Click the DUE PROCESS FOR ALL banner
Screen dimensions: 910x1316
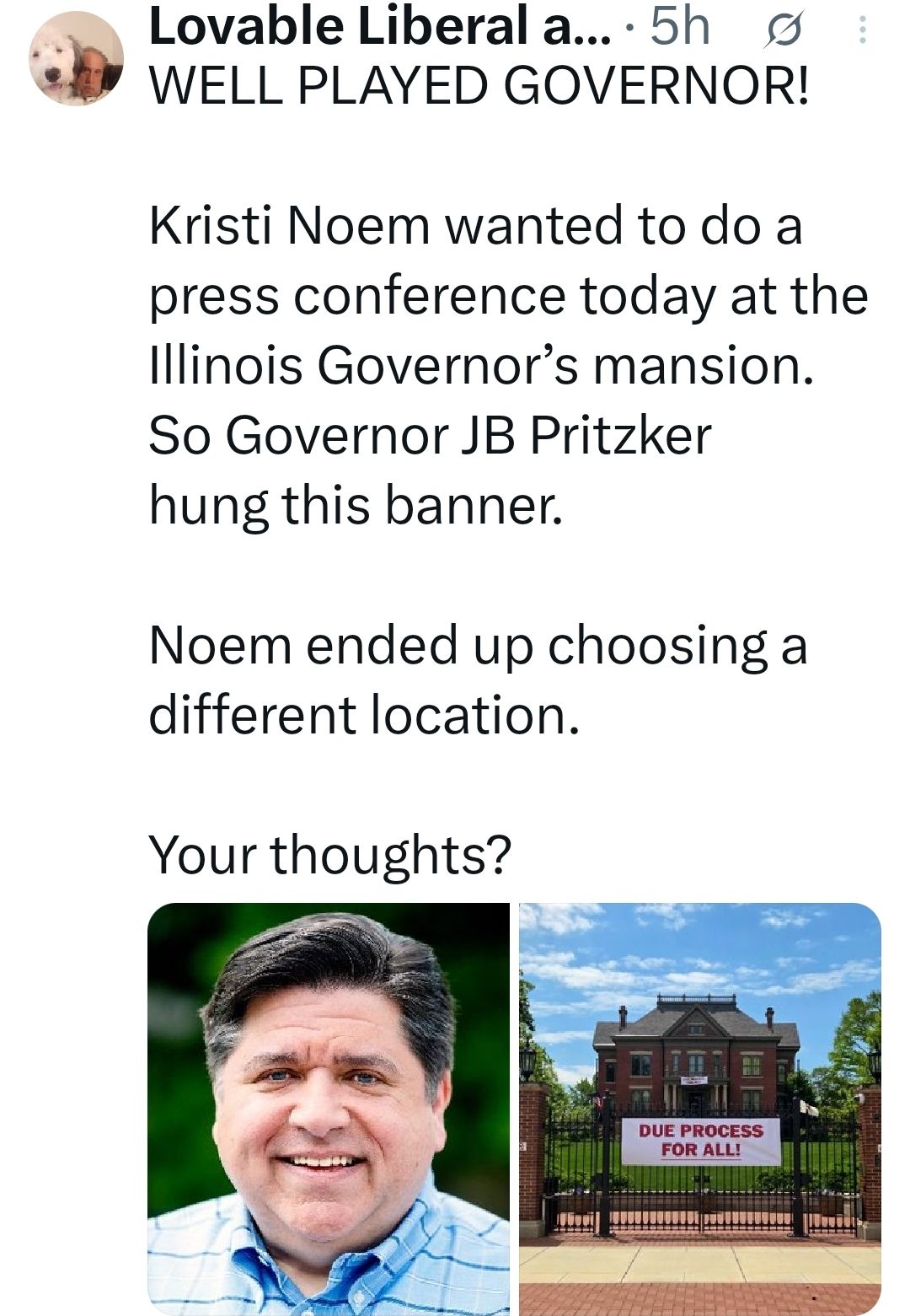pyautogui.click(x=701, y=1140)
